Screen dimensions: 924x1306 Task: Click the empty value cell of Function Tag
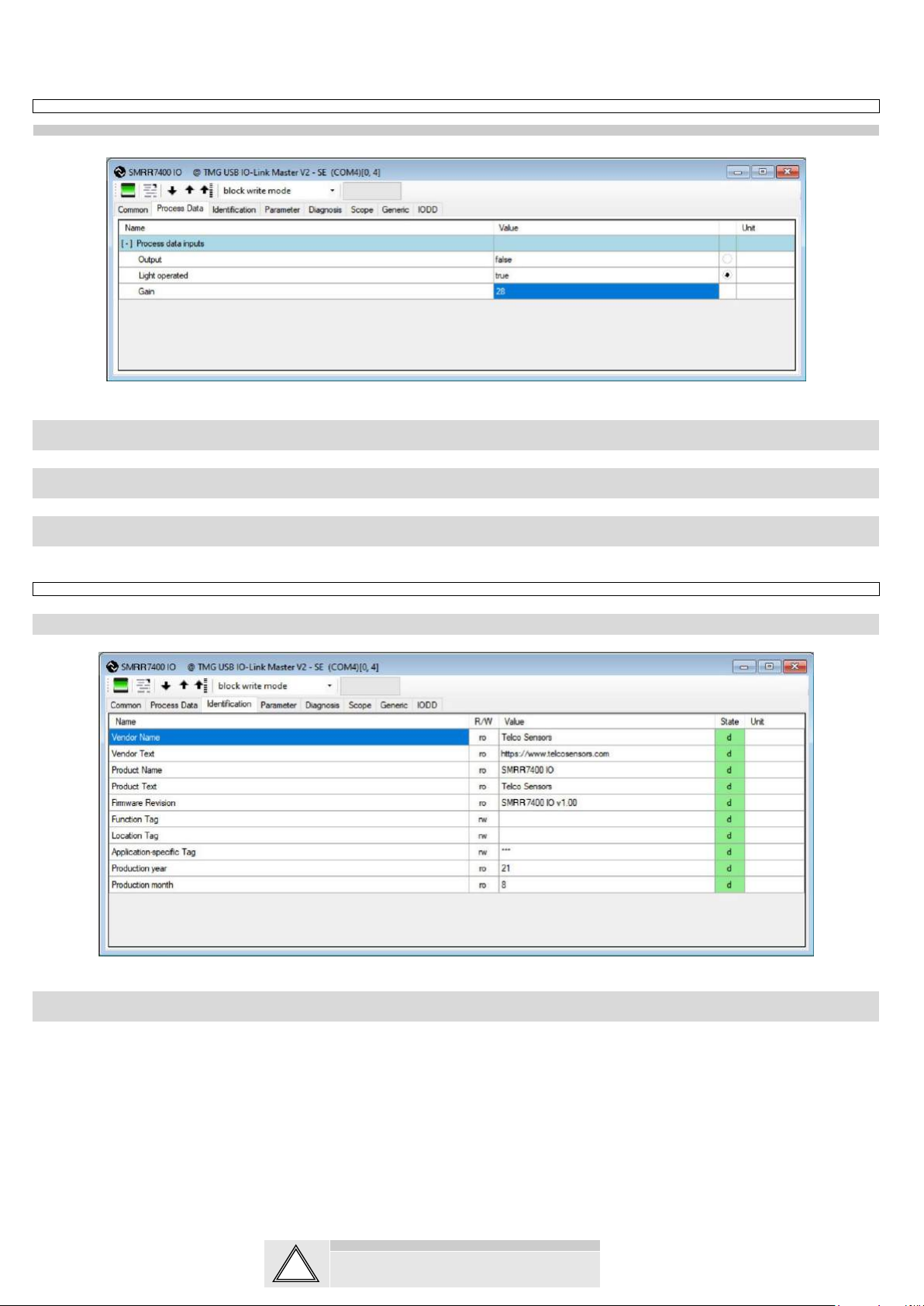tap(606, 819)
